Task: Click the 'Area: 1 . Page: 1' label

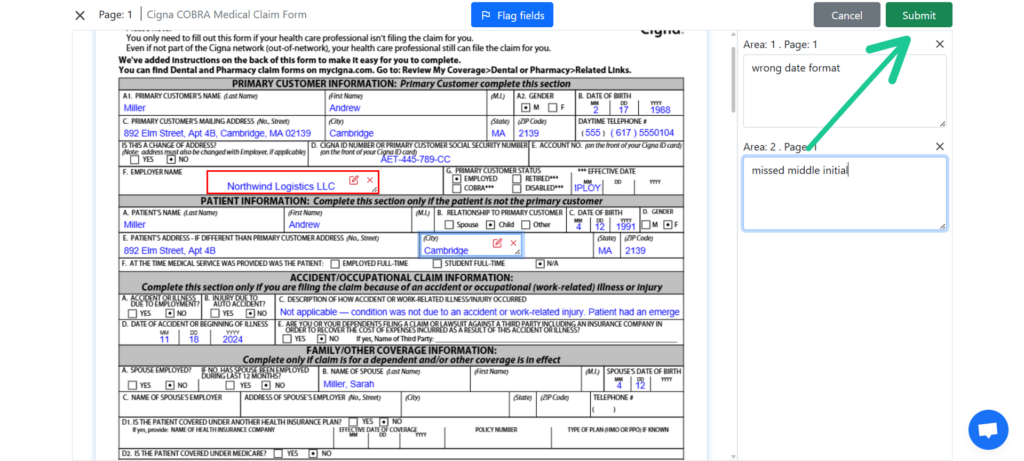Action: [x=780, y=44]
